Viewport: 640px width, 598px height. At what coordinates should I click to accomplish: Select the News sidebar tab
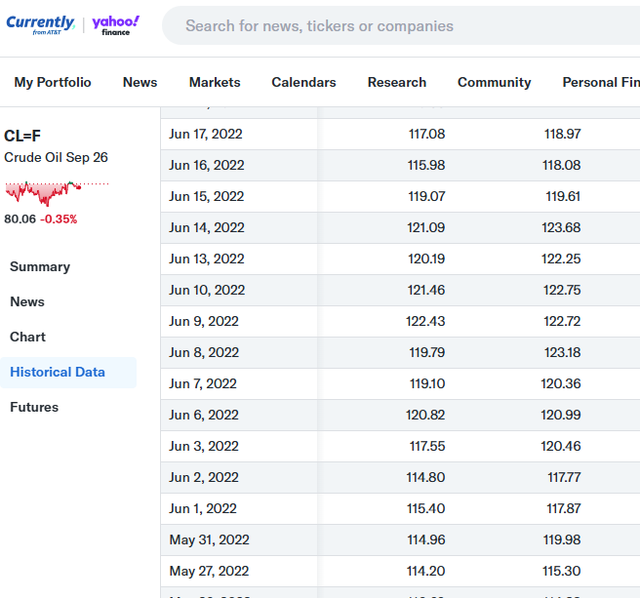coord(27,302)
